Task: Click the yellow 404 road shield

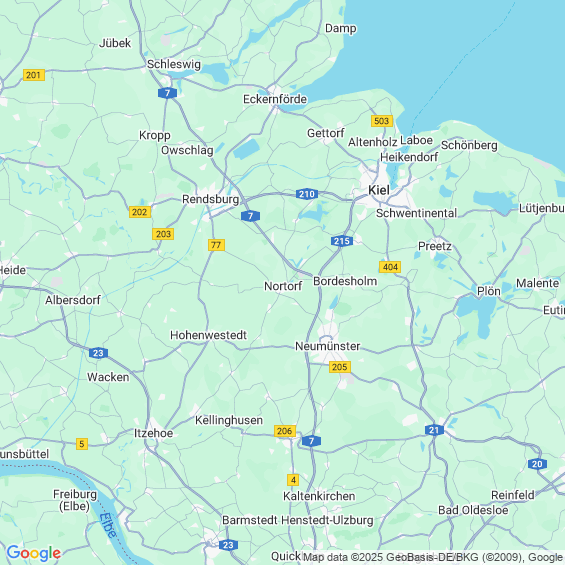Action: click(390, 267)
